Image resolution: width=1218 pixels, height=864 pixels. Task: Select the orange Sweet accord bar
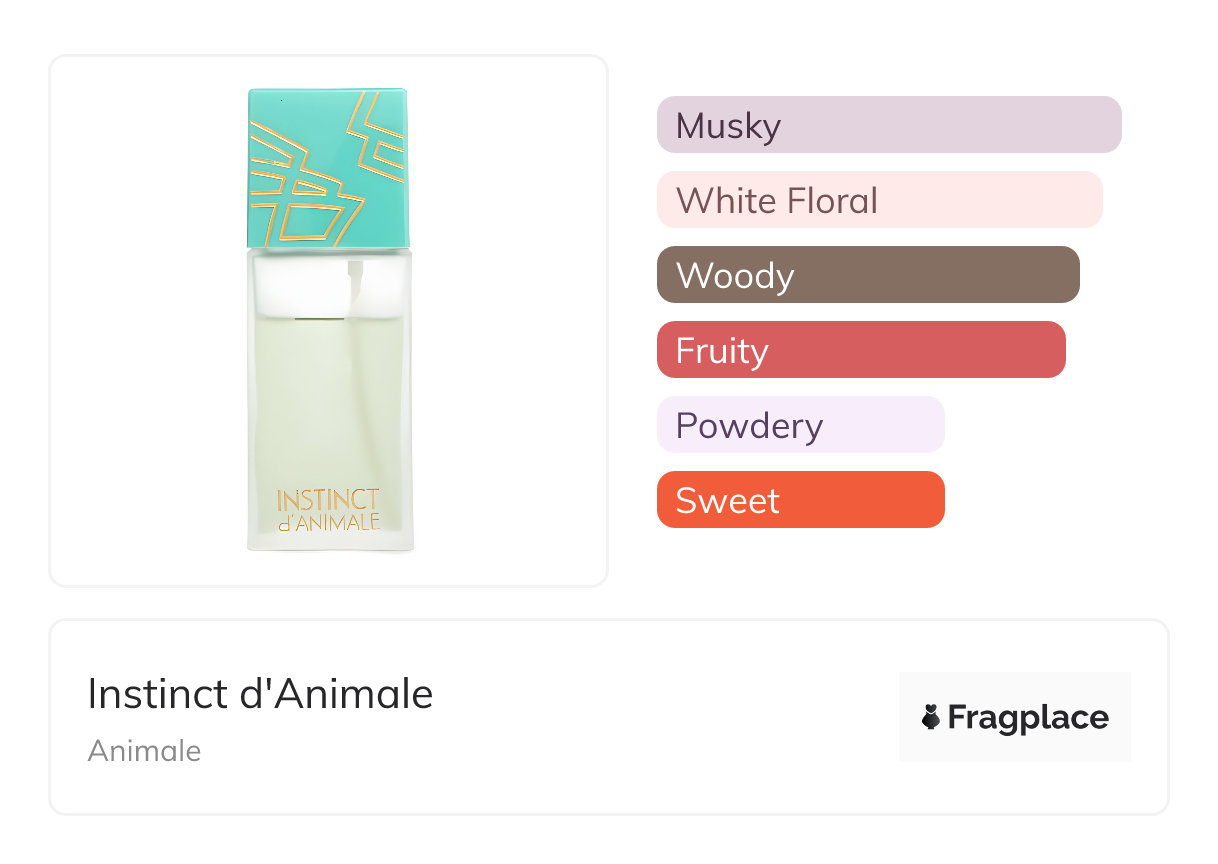click(x=800, y=500)
